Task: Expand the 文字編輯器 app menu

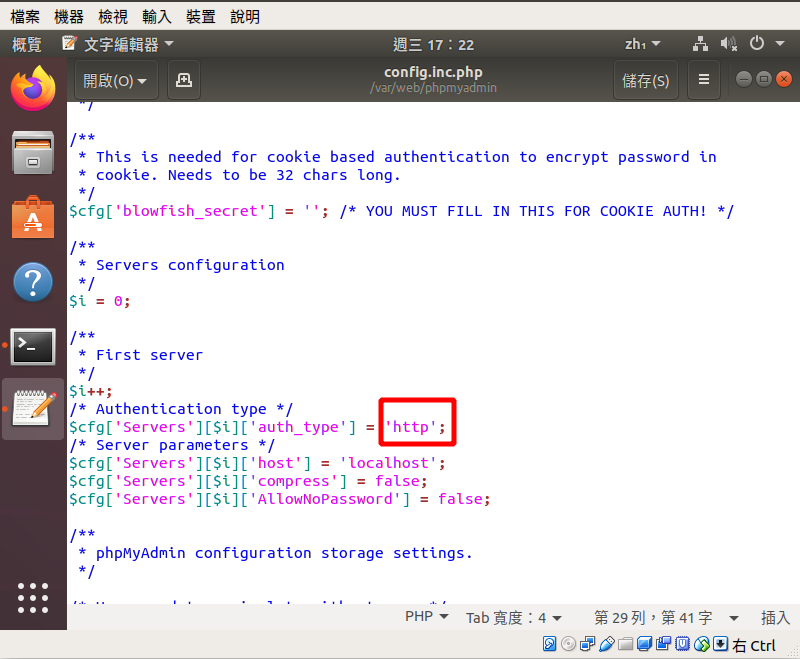Action: click(118, 44)
